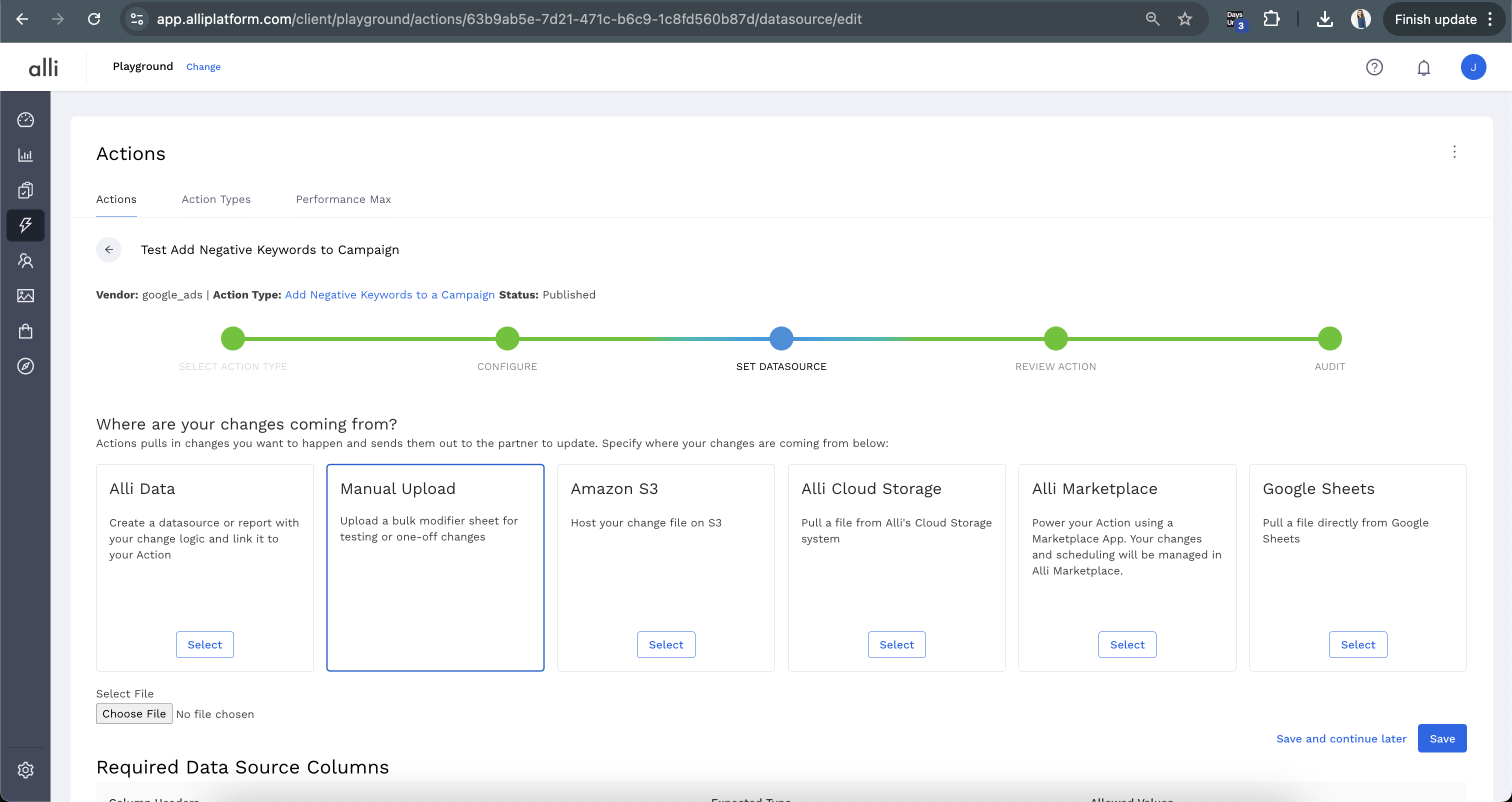Switch to the Action Types tab

(216, 199)
